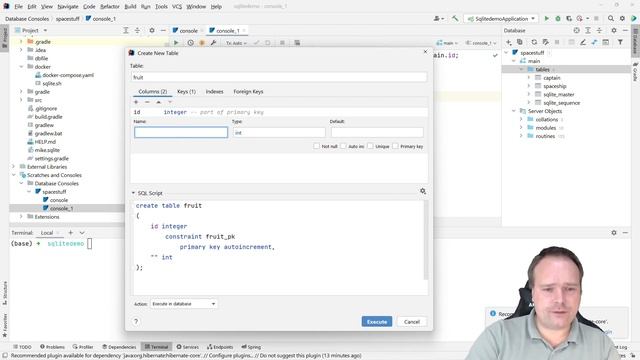Open the Services tool window
This screenshot has width=640, height=360.
(x=187, y=347)
